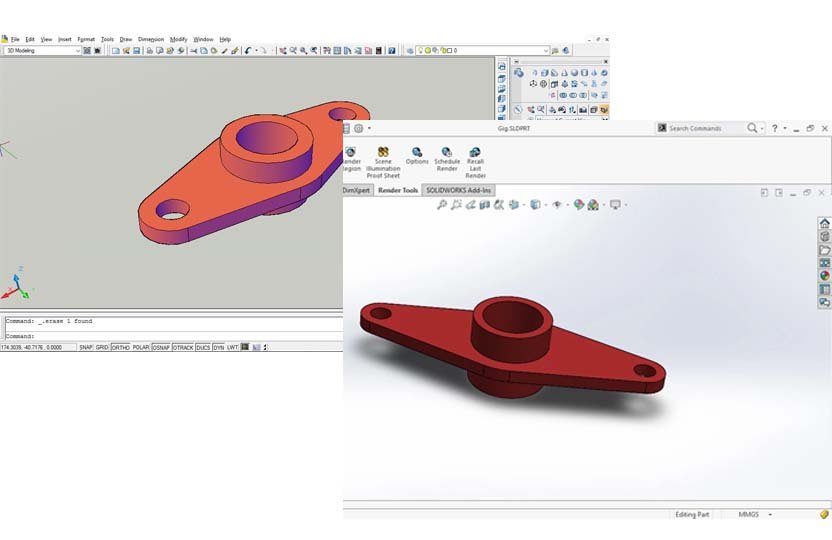
Task: Click the Schedule Render icon
Action: coord(447,152)
